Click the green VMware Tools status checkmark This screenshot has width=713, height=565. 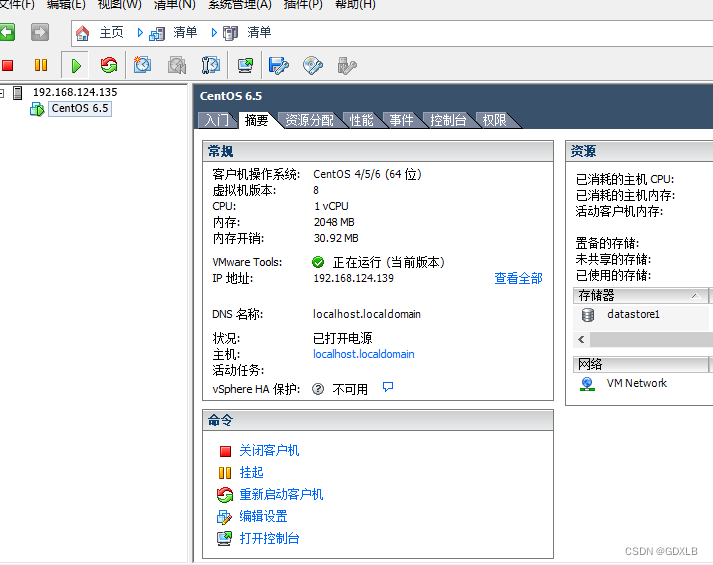pyautogui.click(x=318, y=262)
